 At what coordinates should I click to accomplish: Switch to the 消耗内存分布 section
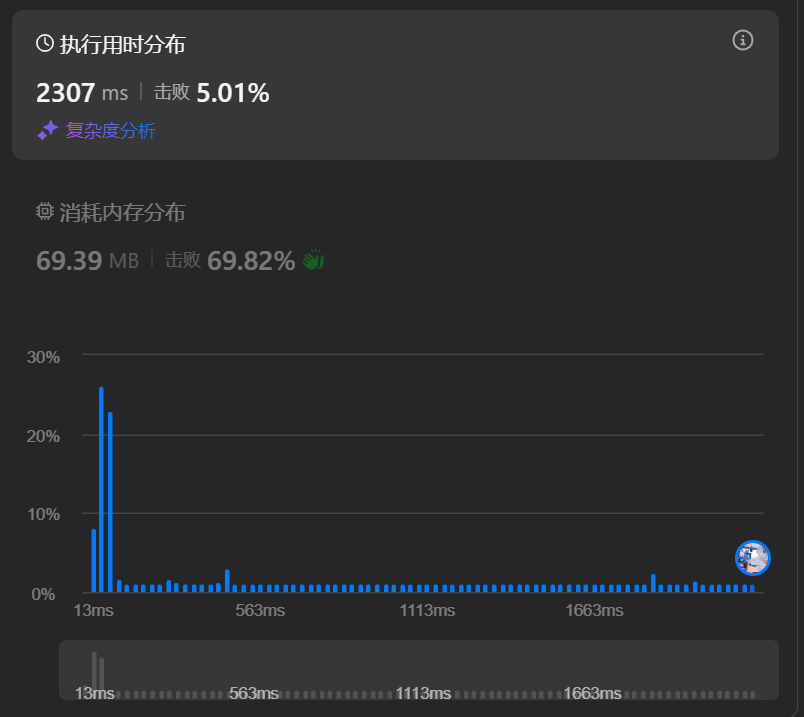tap(122, 212)
